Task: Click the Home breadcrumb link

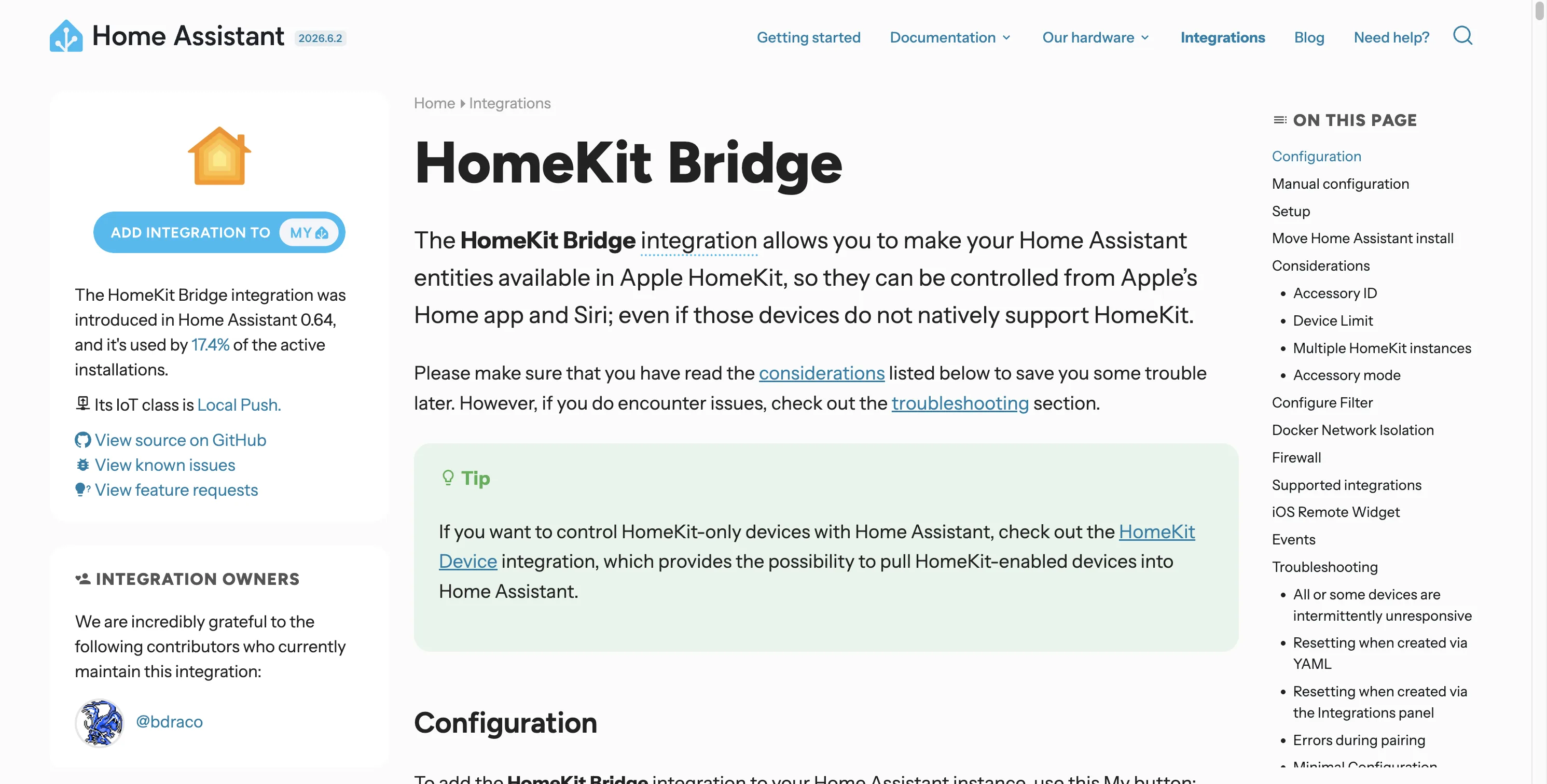Action: click(x=434, y=103)
